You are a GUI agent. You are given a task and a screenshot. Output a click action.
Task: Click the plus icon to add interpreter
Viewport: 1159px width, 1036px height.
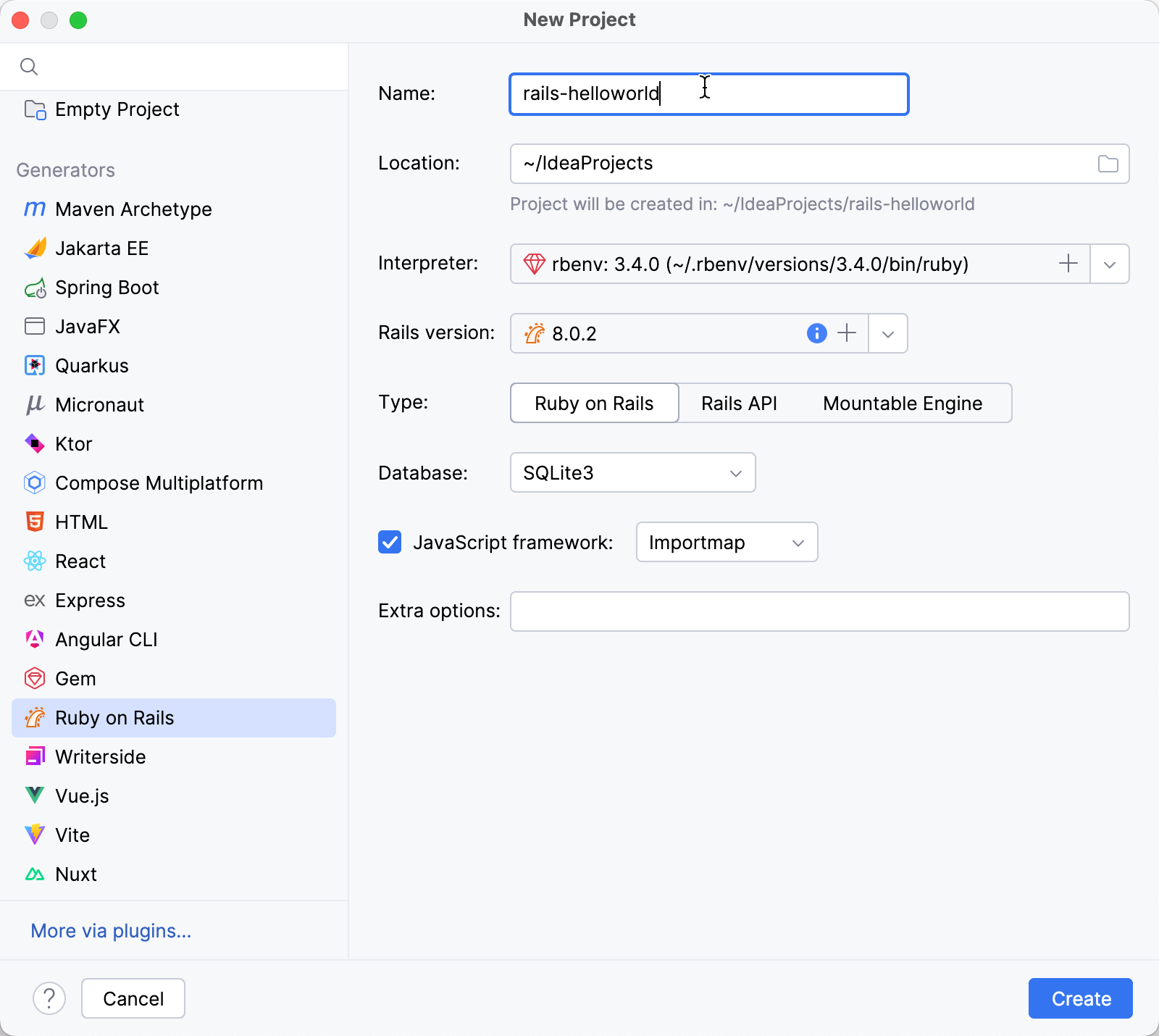pos(1068,264)
